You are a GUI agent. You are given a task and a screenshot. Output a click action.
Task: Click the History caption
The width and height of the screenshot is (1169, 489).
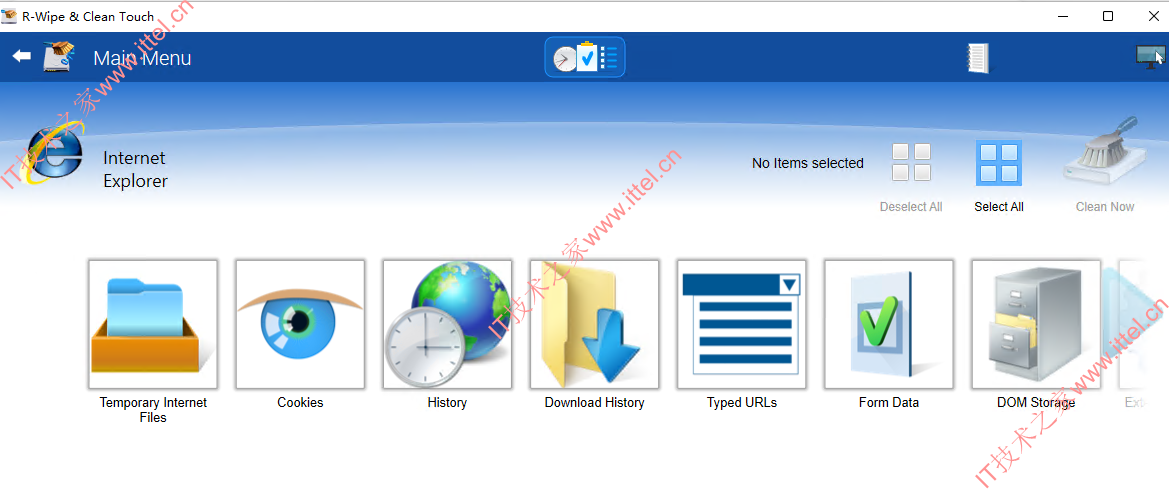point(447,403)
